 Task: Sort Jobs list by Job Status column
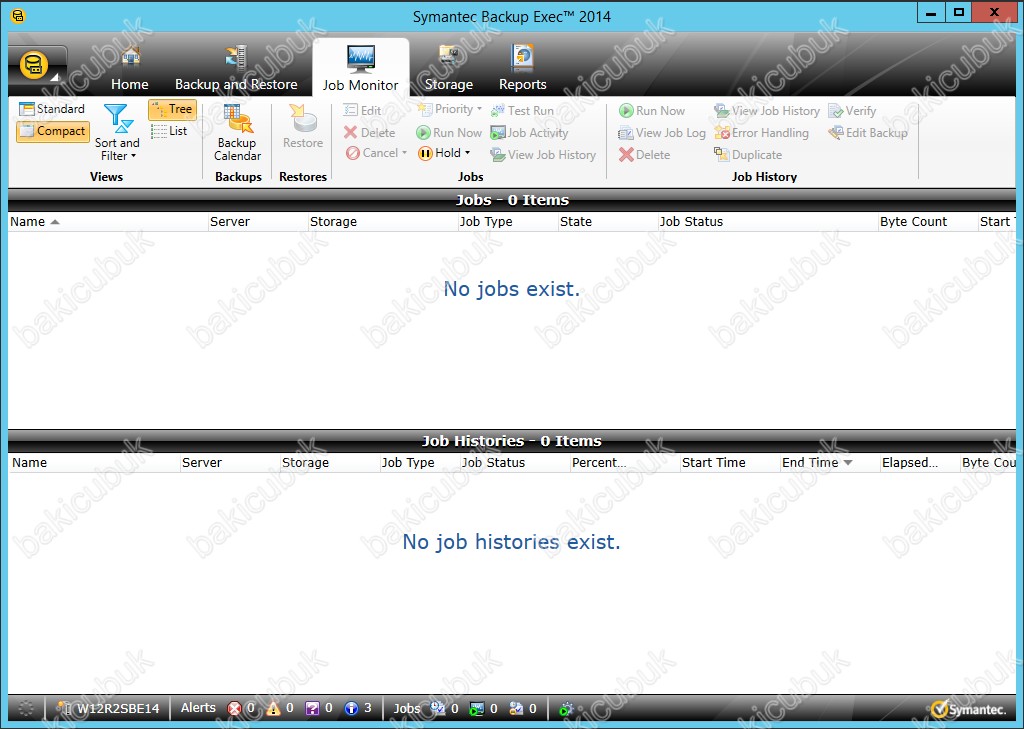pos(767,221)
